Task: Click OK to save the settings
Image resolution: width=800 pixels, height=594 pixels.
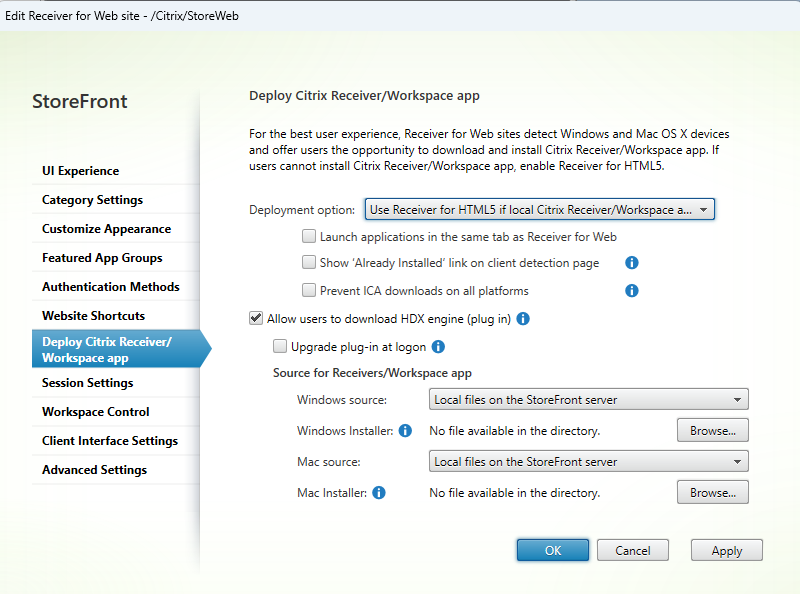Action: coord(553,550)
